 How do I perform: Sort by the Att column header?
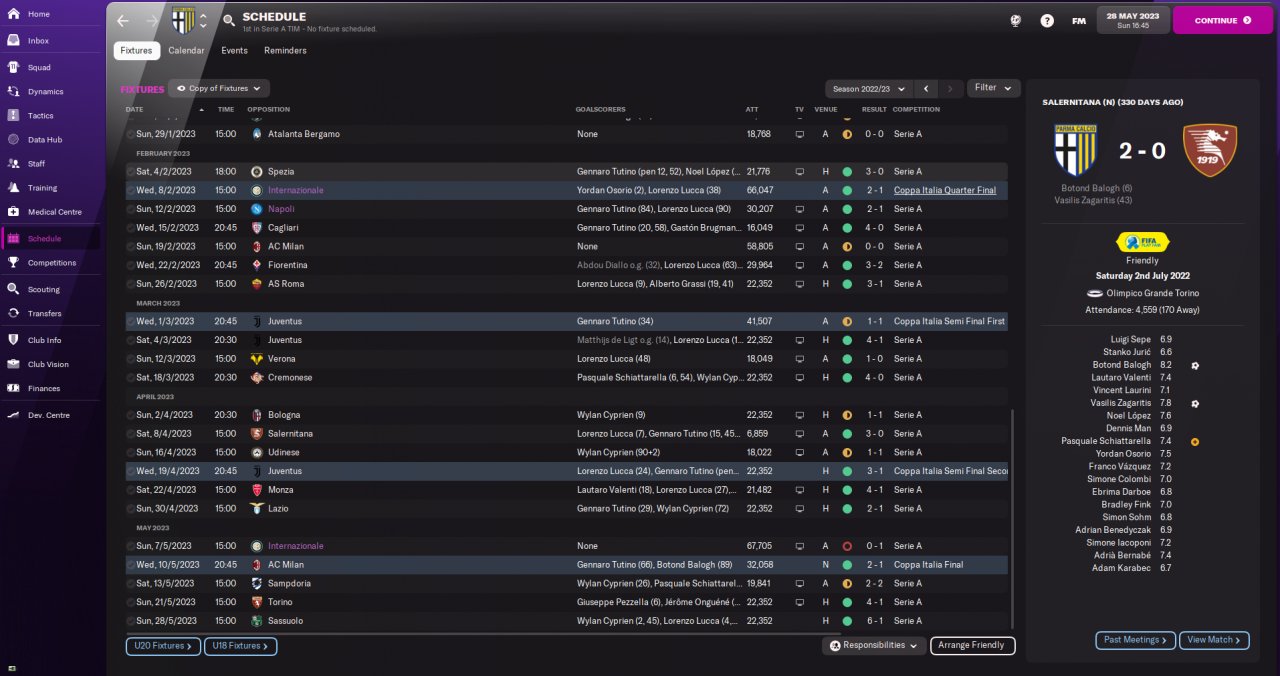coord(752,109)
